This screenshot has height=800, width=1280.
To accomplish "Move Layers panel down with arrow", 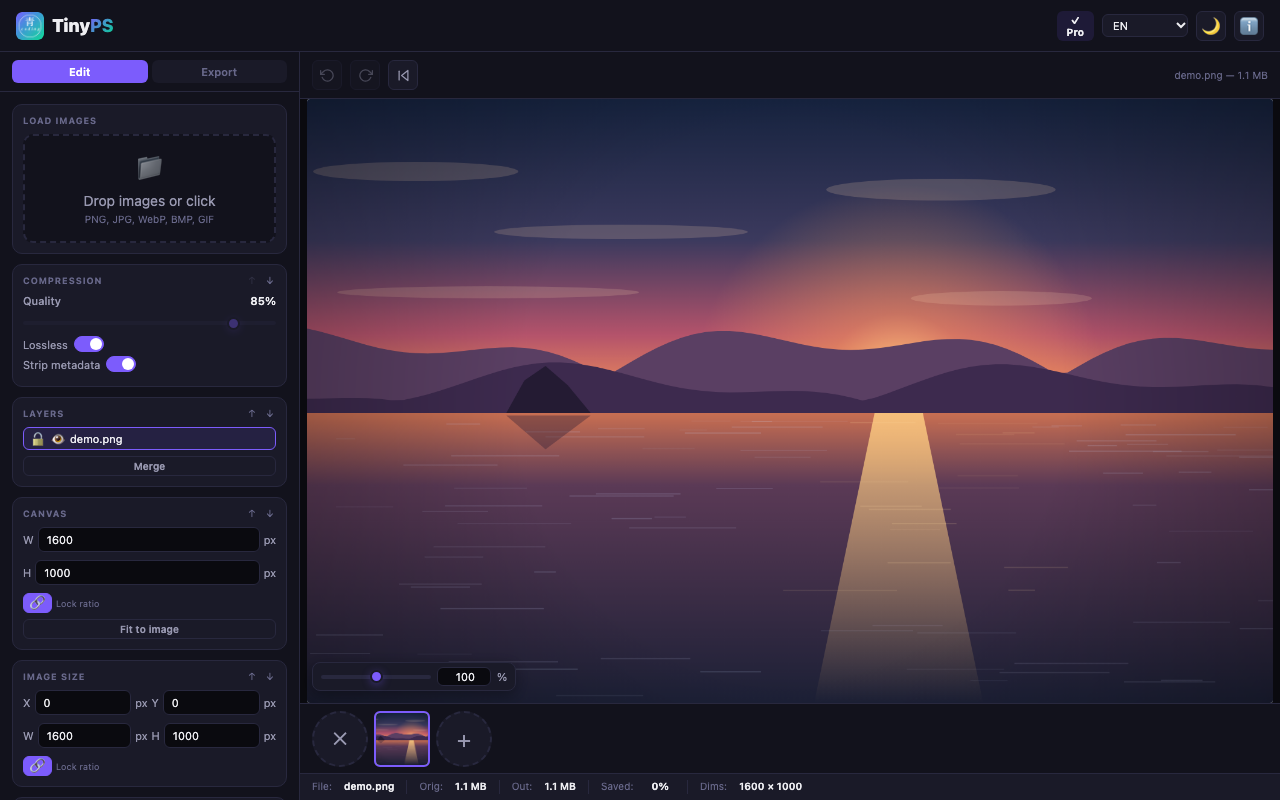I will pos(270,414).
